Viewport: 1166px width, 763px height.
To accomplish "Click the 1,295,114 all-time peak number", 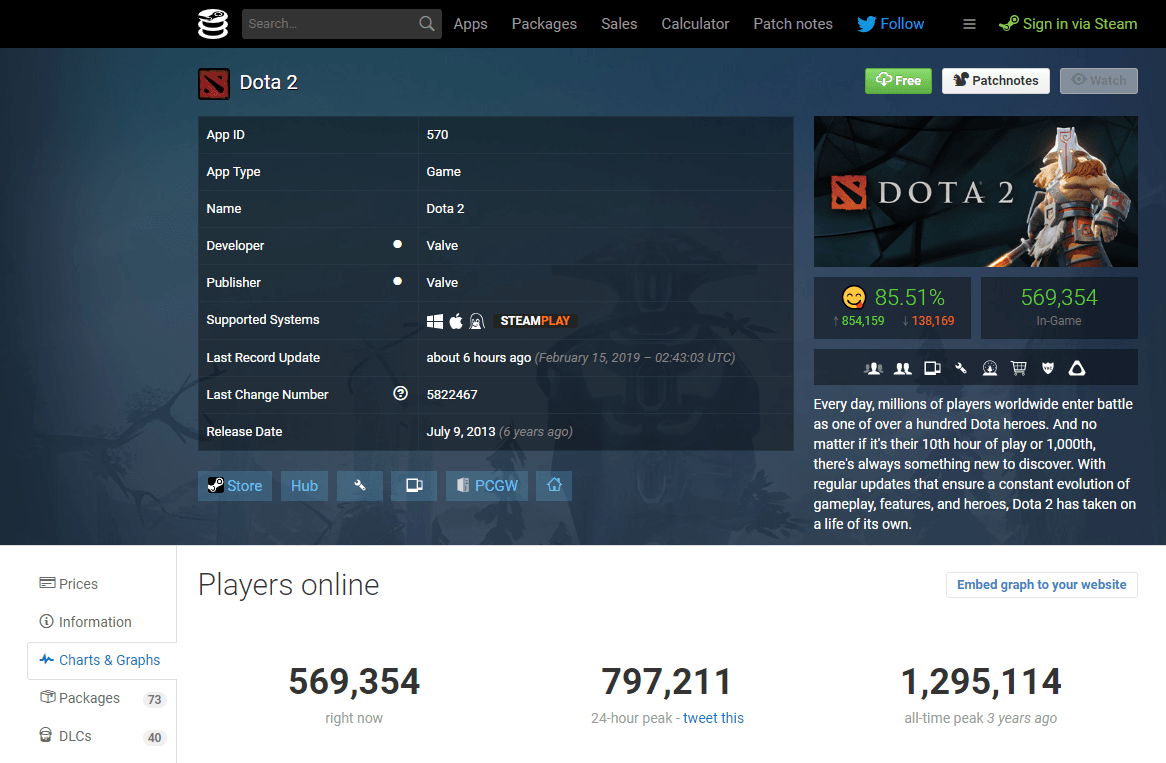I will coord(980,681).
